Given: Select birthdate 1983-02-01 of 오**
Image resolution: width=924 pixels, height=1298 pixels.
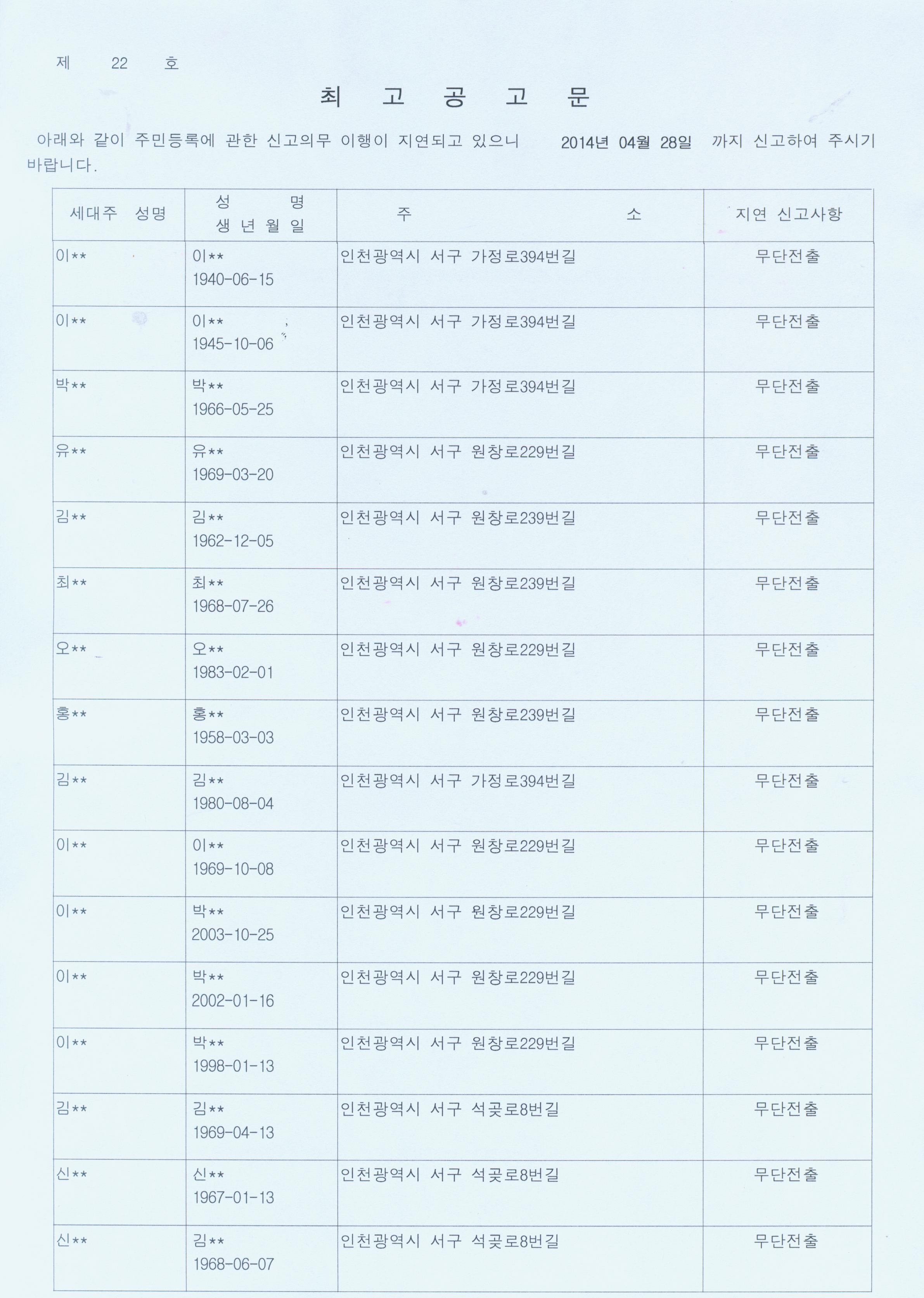Looking at the screenshot, I should click(233, 672).
